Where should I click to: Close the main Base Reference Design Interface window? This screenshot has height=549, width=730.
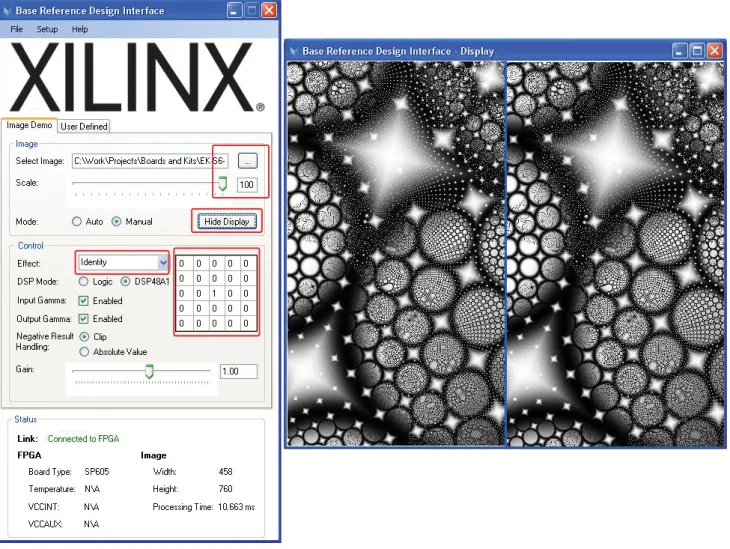coord(269,10)
